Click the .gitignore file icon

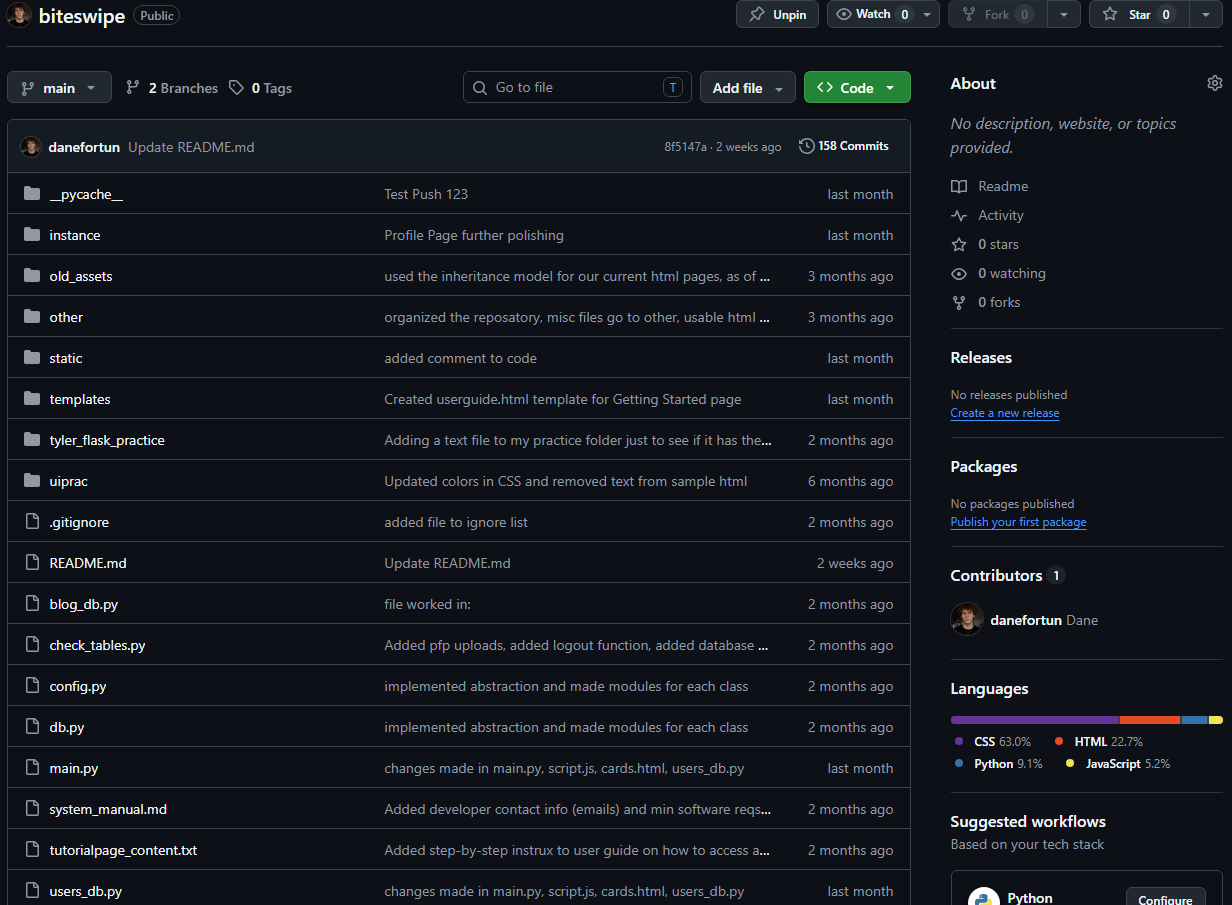(x=32, y=522)
